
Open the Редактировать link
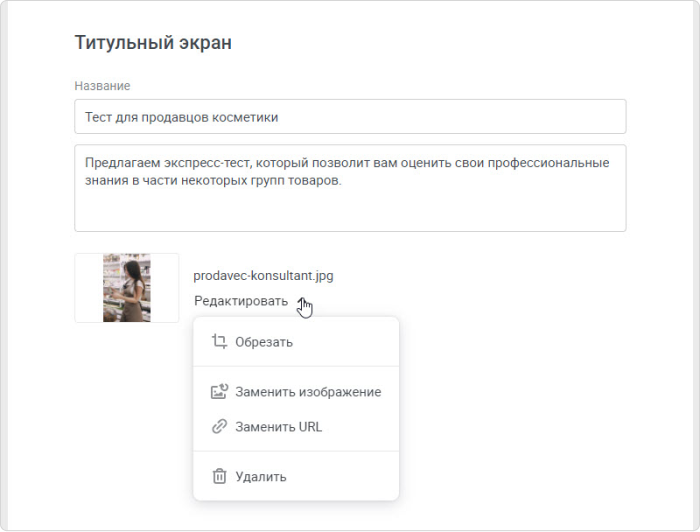point(241,301)
